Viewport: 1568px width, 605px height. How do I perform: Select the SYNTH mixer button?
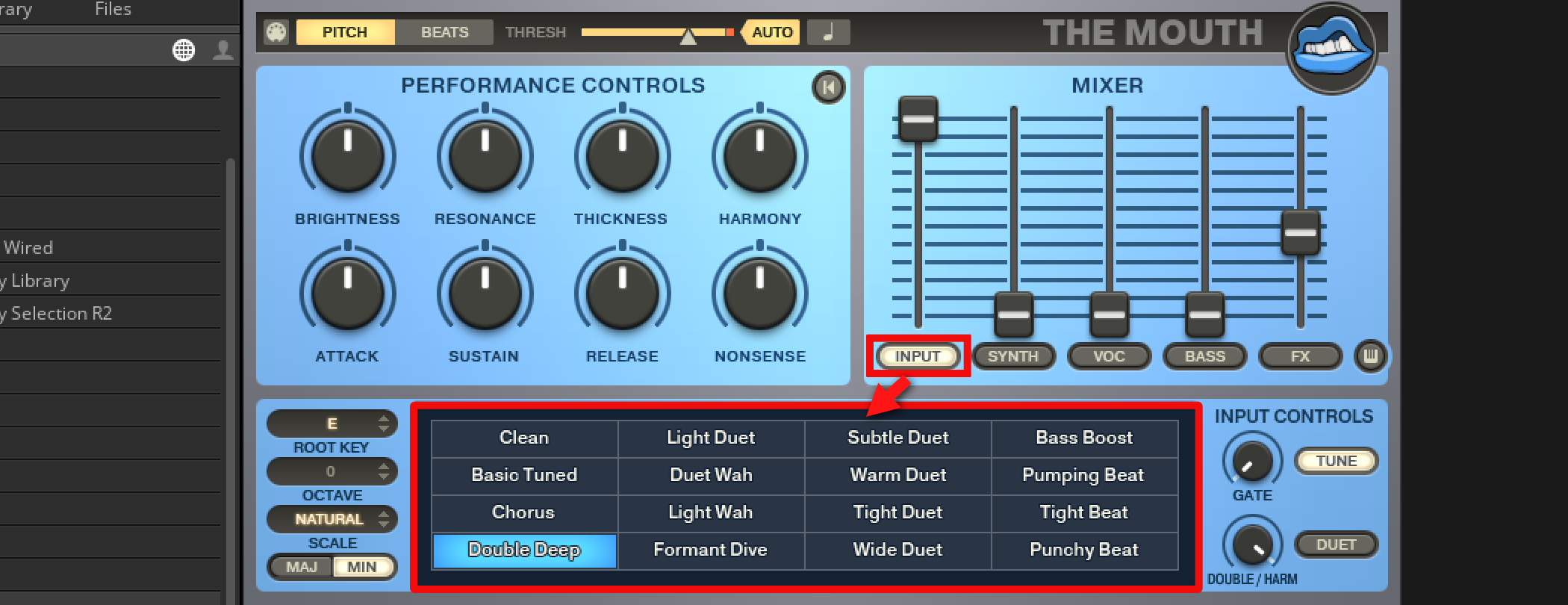[1014, 356]
